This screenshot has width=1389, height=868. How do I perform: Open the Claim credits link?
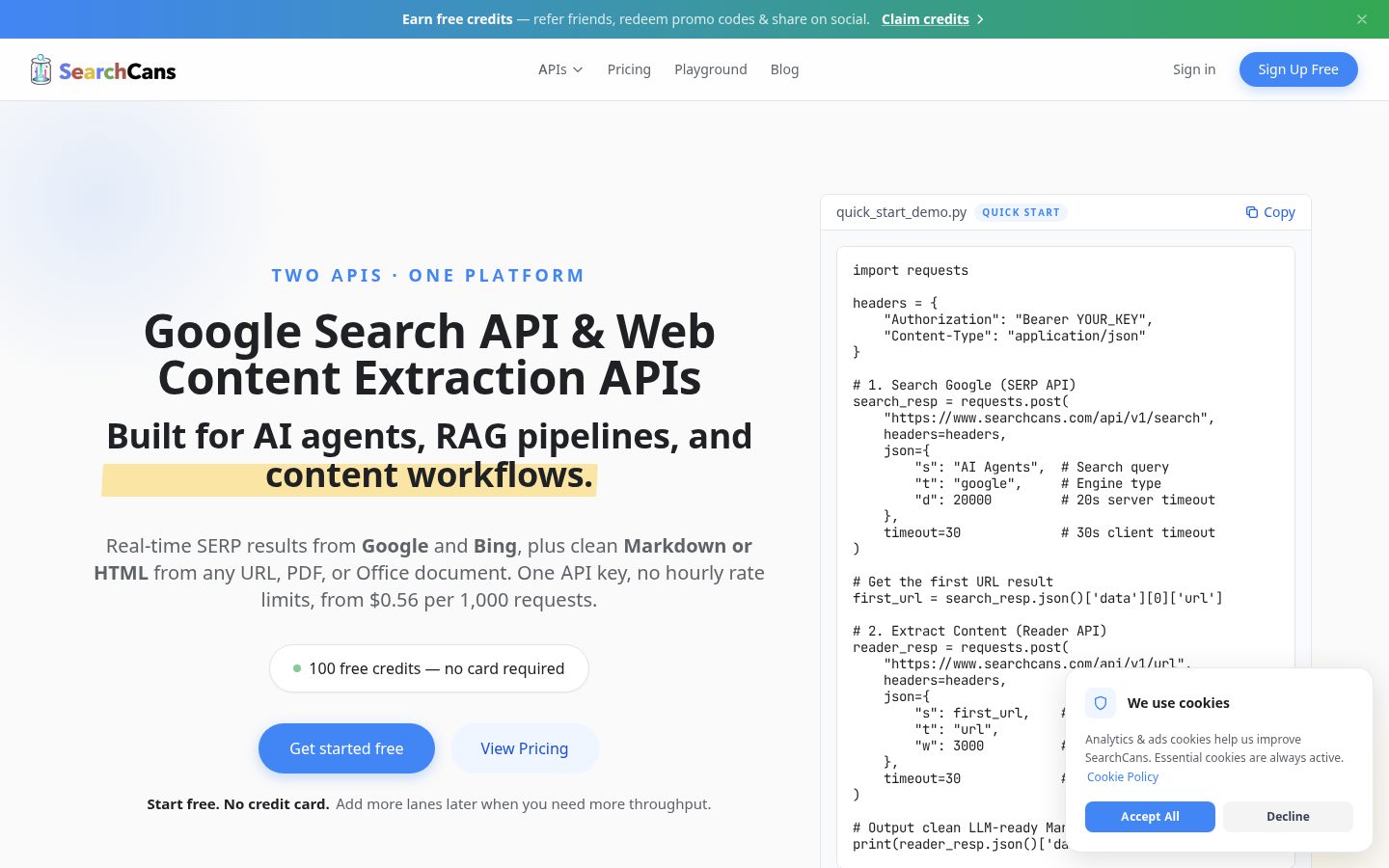pos(925,19)
